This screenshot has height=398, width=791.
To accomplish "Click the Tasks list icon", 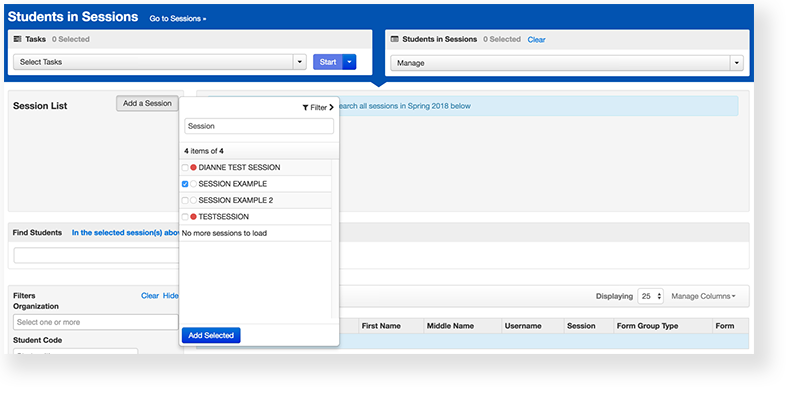I will [18, 39].
